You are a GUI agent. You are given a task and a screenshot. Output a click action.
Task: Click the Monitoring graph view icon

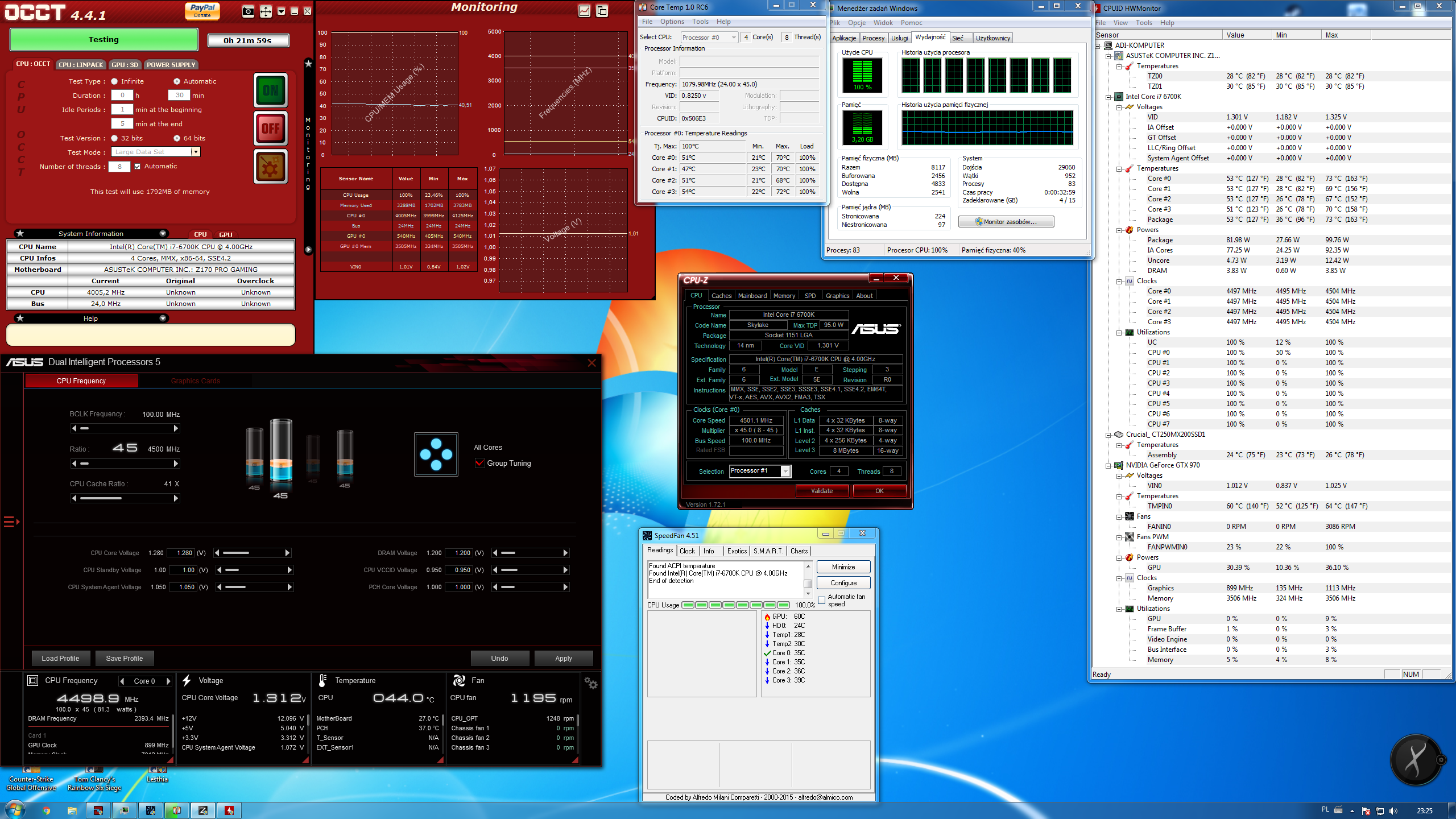(x=584, y=11)
